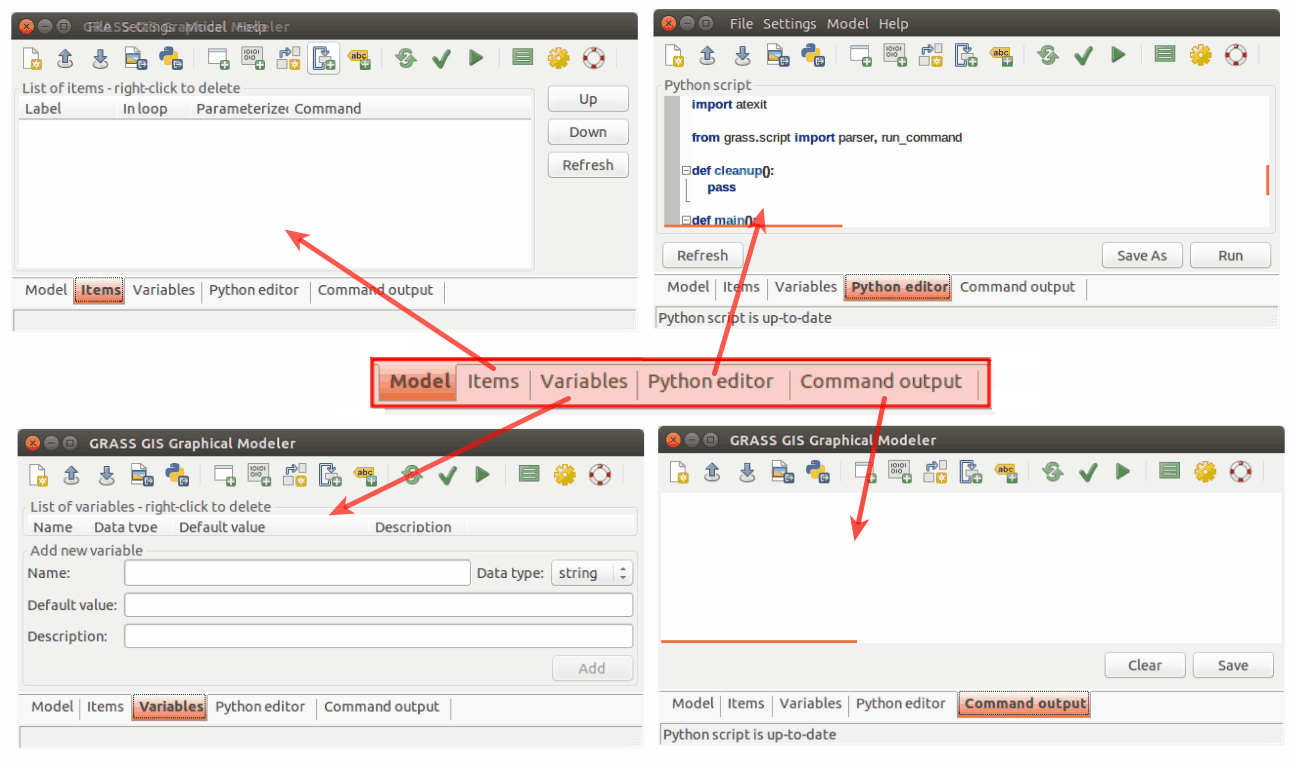Add a comment to the model

[x=359, y=58]
